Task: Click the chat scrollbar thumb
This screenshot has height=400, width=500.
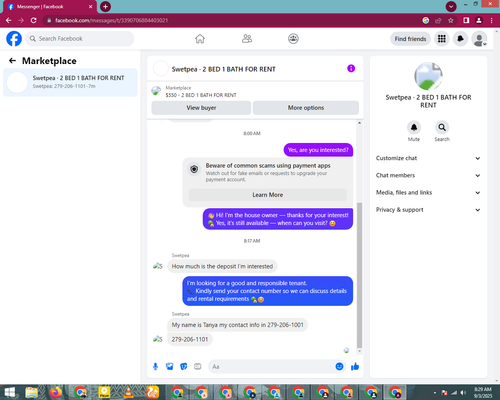Action: (359, 275)
